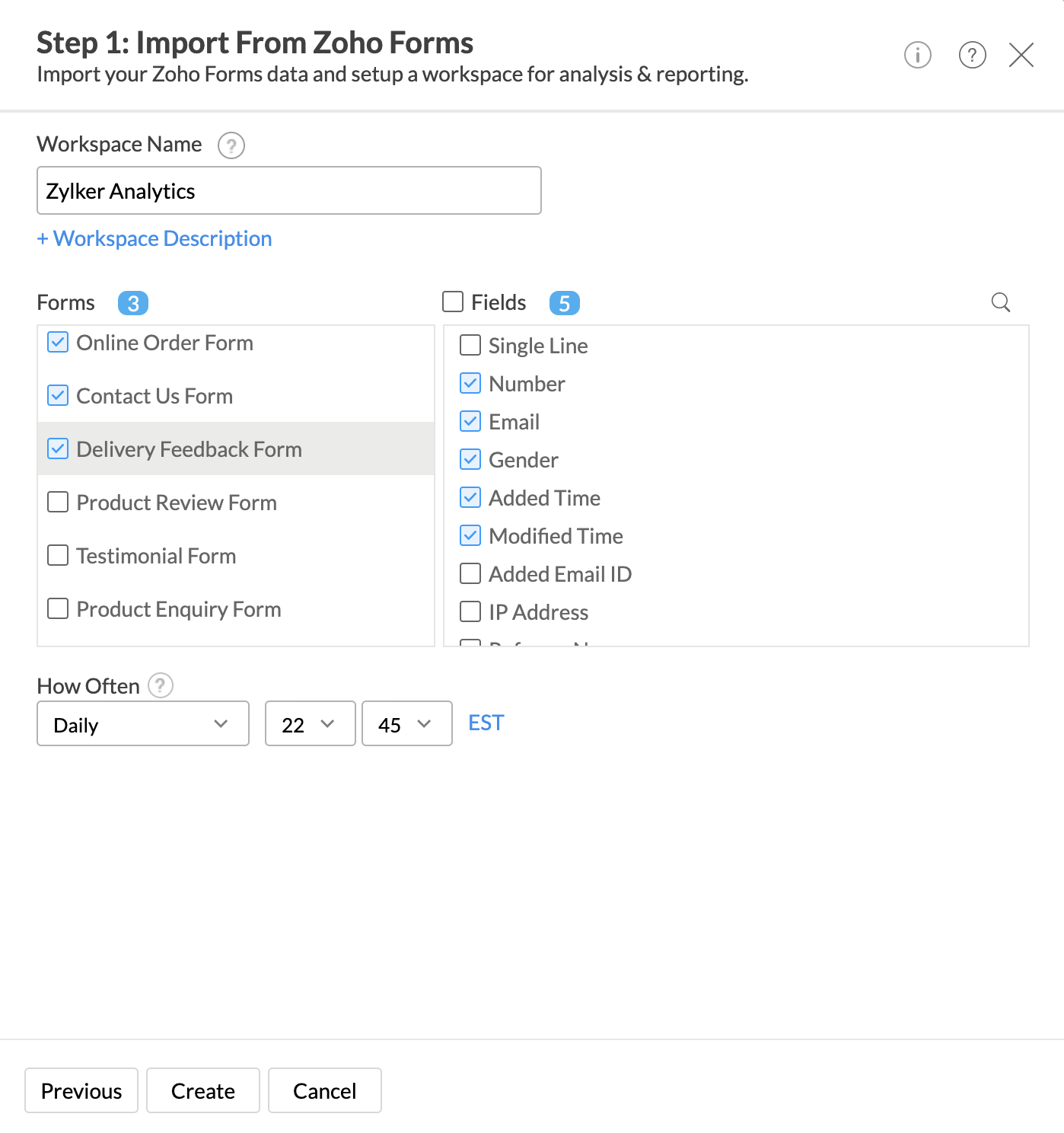Click the How Often help icon
The height and width of the screenshot is (1133, 1064).
160,685
